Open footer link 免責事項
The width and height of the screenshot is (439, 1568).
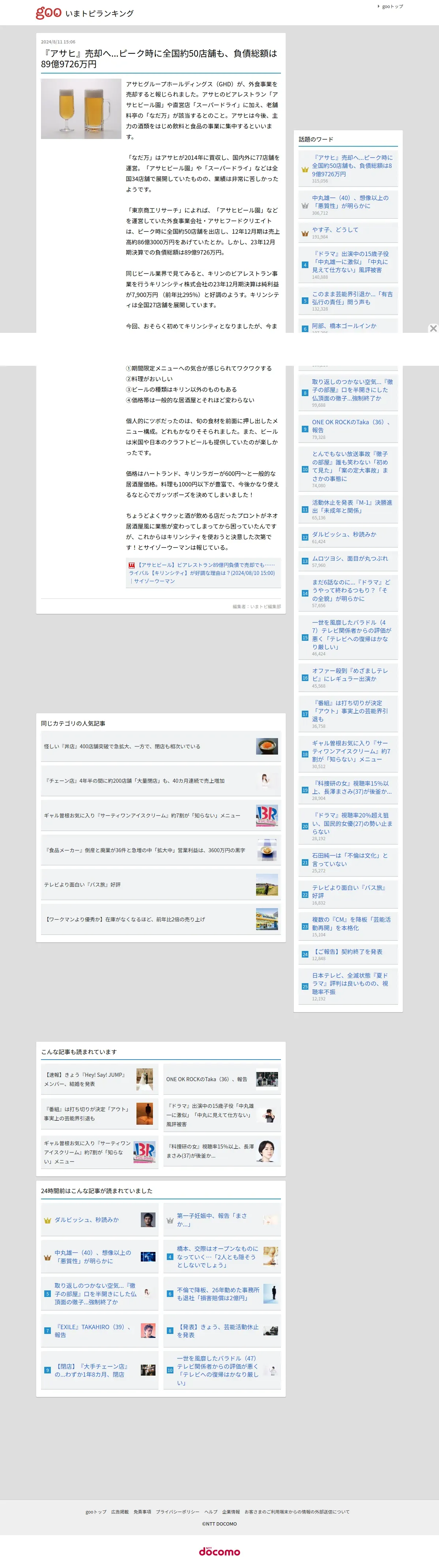pos(142,1512)
